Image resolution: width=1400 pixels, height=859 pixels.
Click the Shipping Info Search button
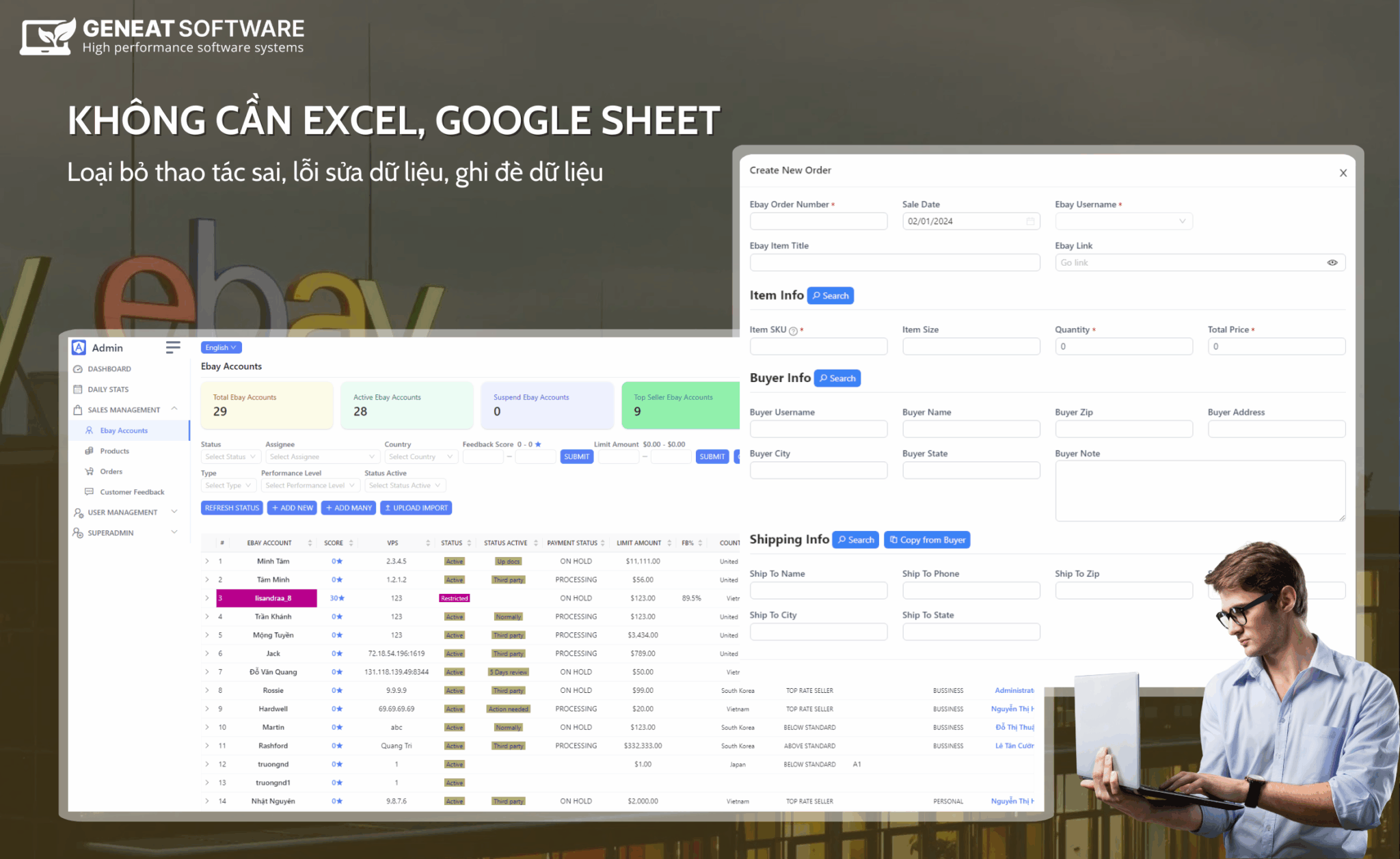click(856, 540)
